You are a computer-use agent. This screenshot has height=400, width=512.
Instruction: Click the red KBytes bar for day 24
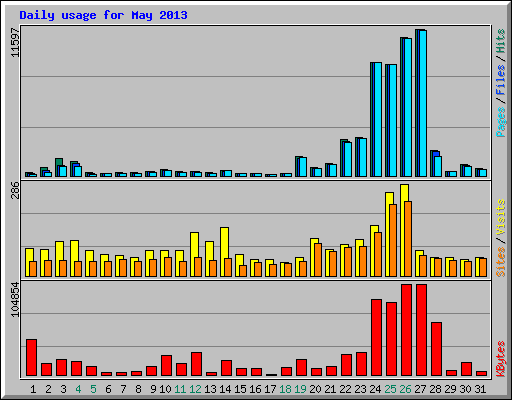[x=377, y=338]
